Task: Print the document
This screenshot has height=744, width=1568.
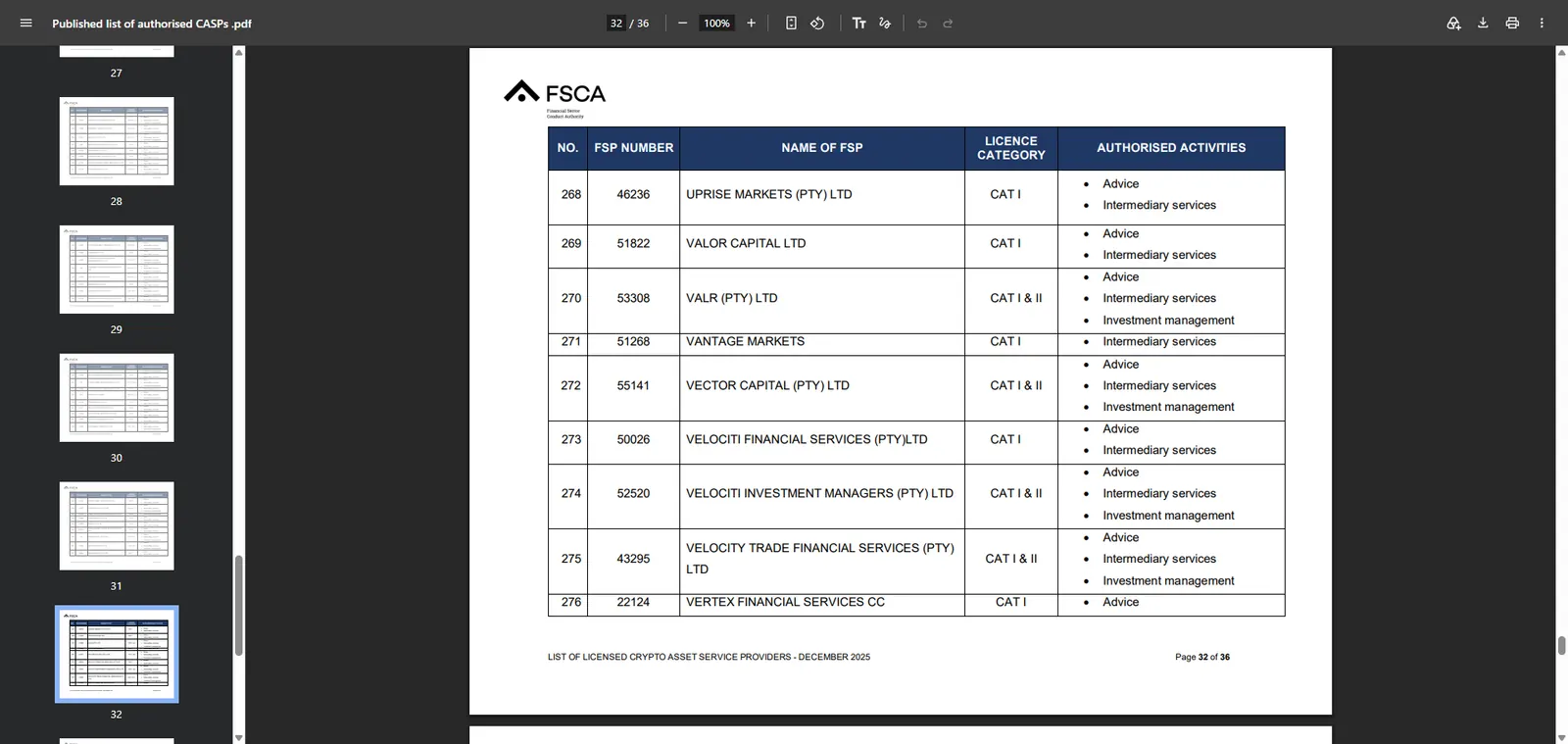Action: pos(1512,24)
